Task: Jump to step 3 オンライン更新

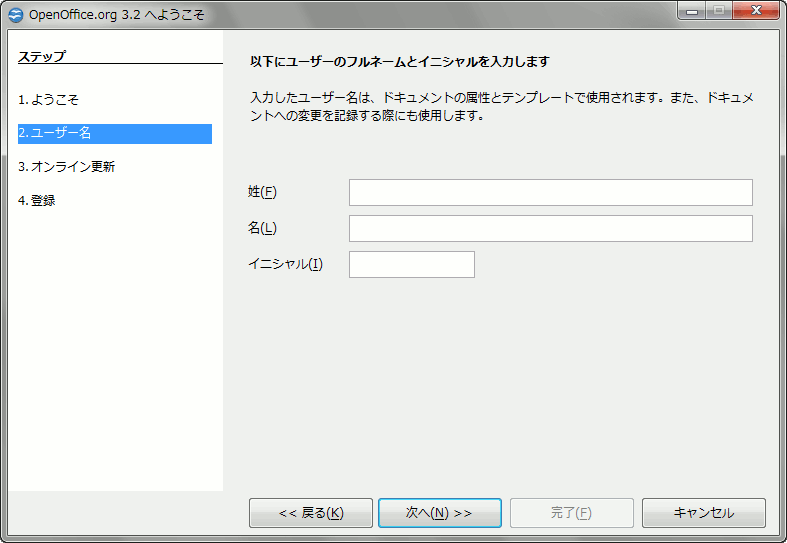Action: tap(66, 167)
